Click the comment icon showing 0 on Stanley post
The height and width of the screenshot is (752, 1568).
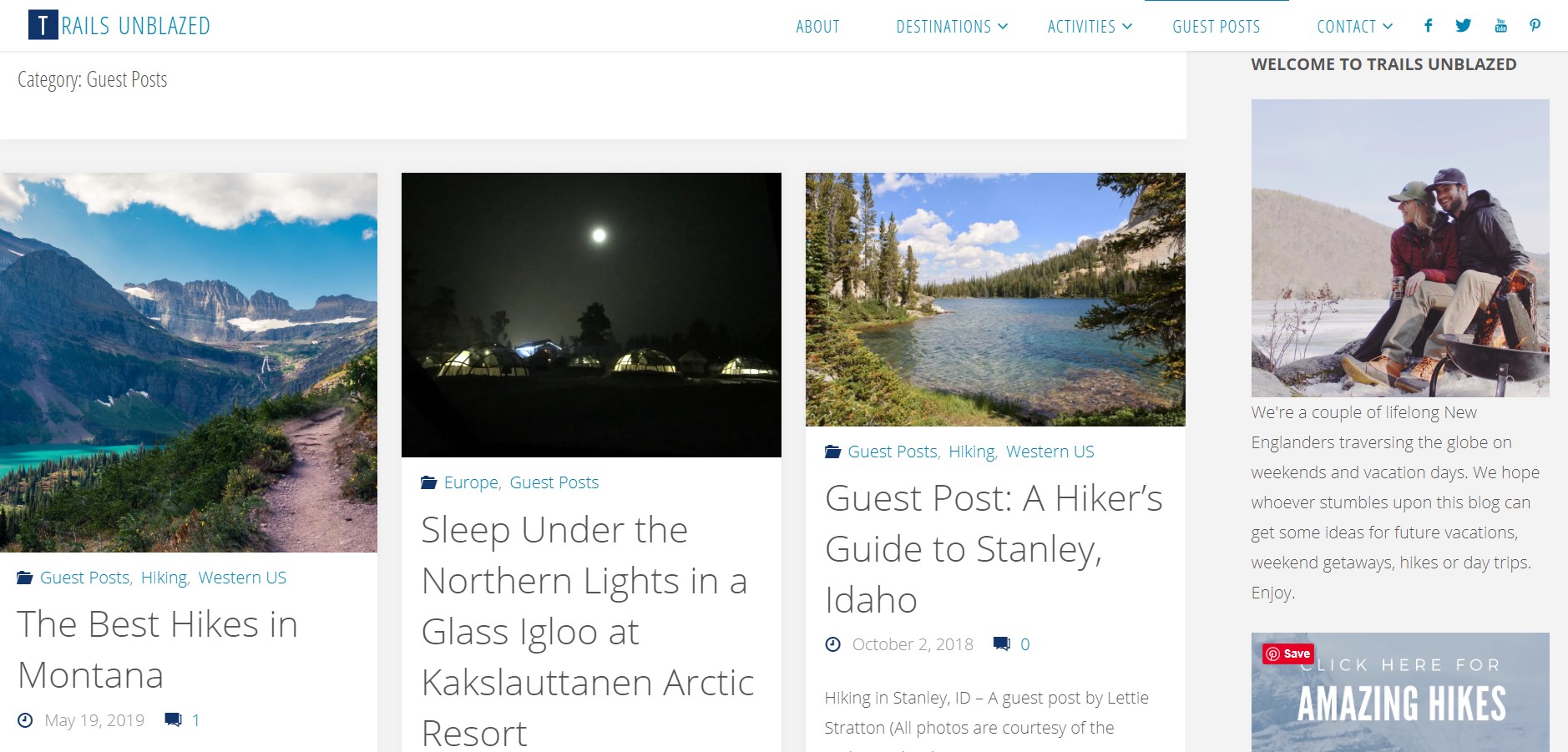[x=1002, y=643]
